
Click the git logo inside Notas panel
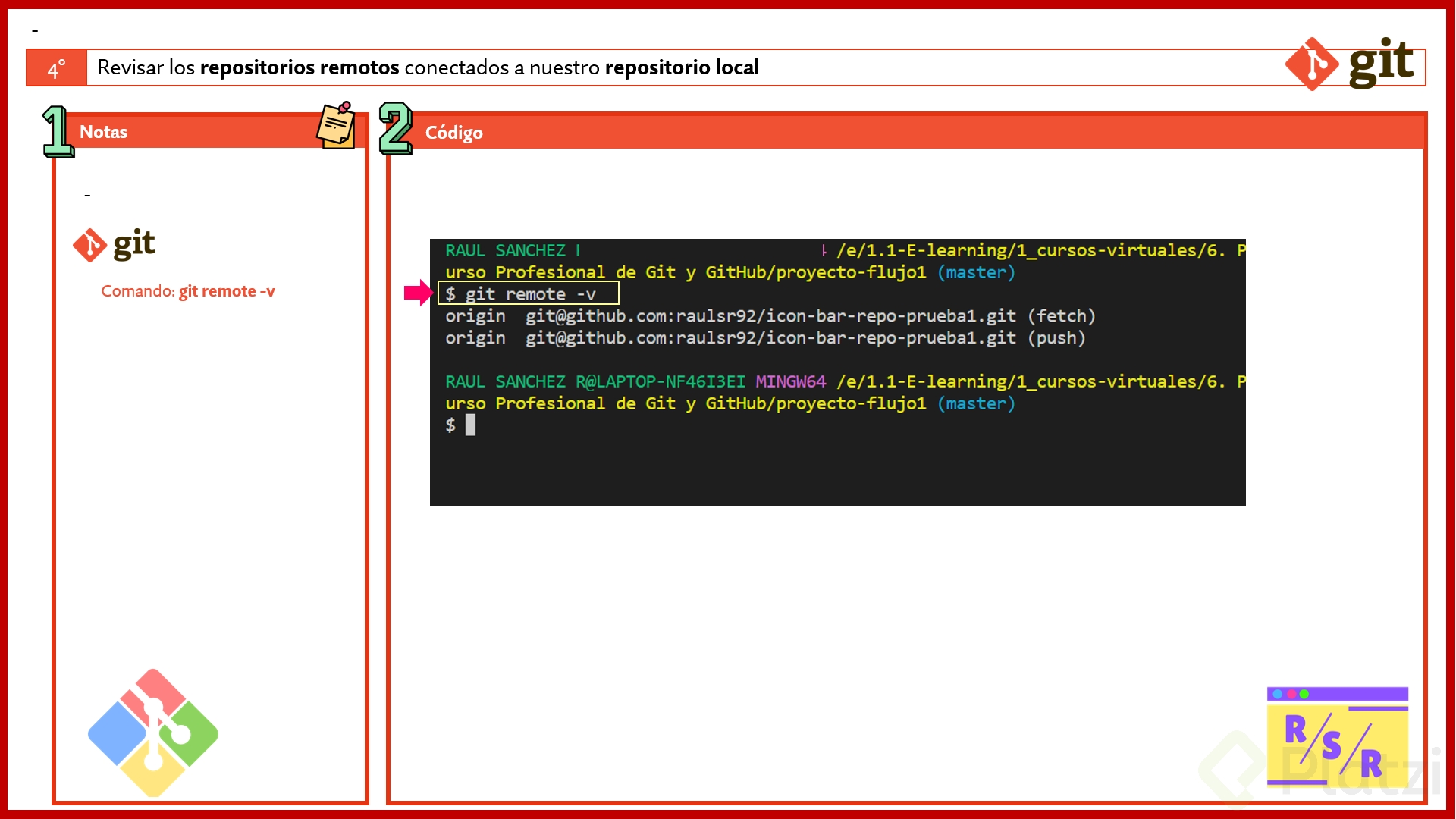click(x=114, y=245)
